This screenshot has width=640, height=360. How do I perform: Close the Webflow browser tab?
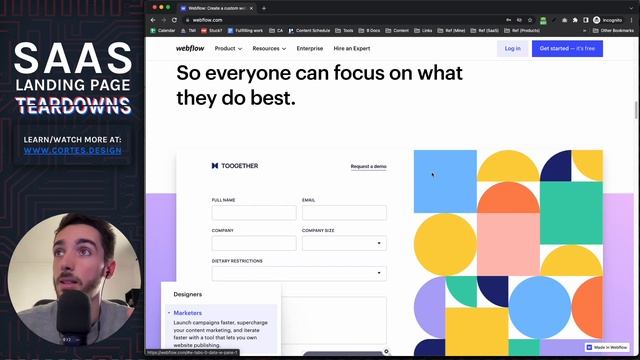click(251, 8)
